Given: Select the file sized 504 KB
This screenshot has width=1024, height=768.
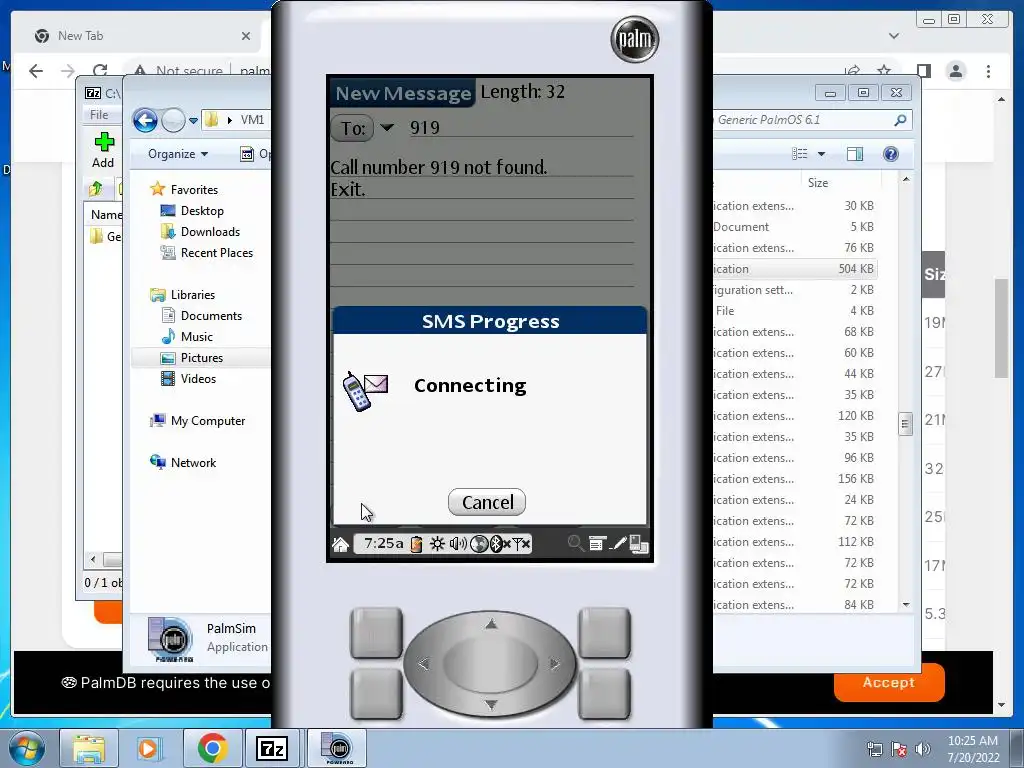Looking at the screenshot, I should tap(794, 269).
